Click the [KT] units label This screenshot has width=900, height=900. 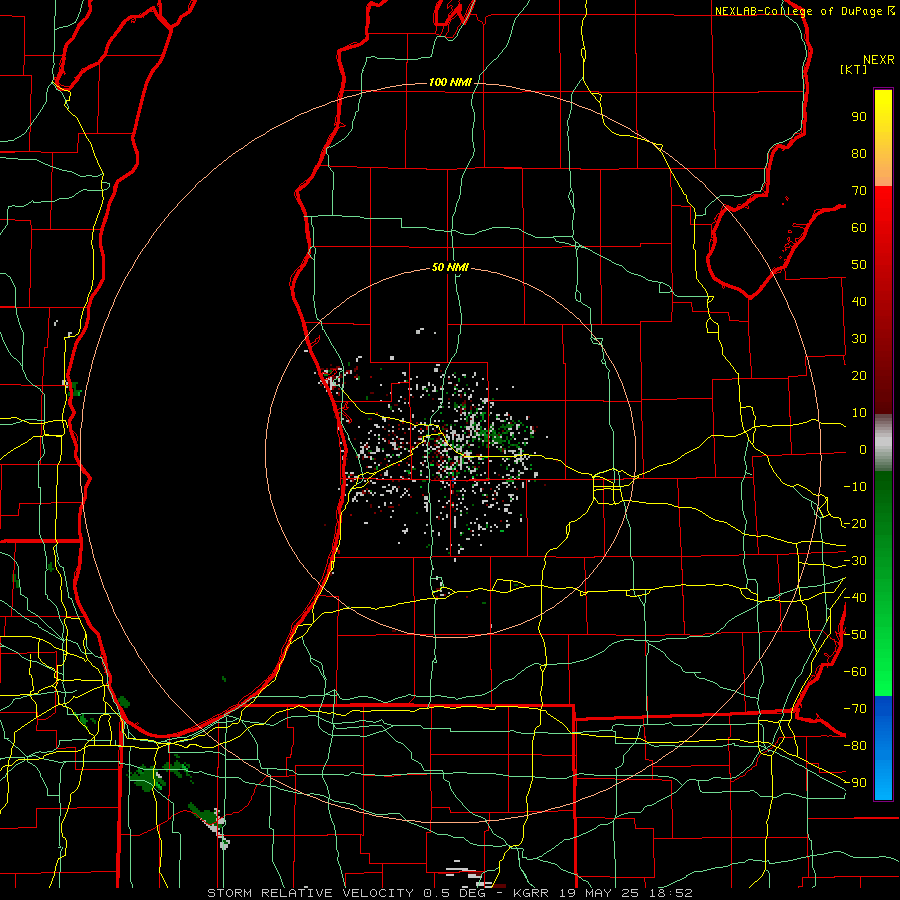coord(853,69)
